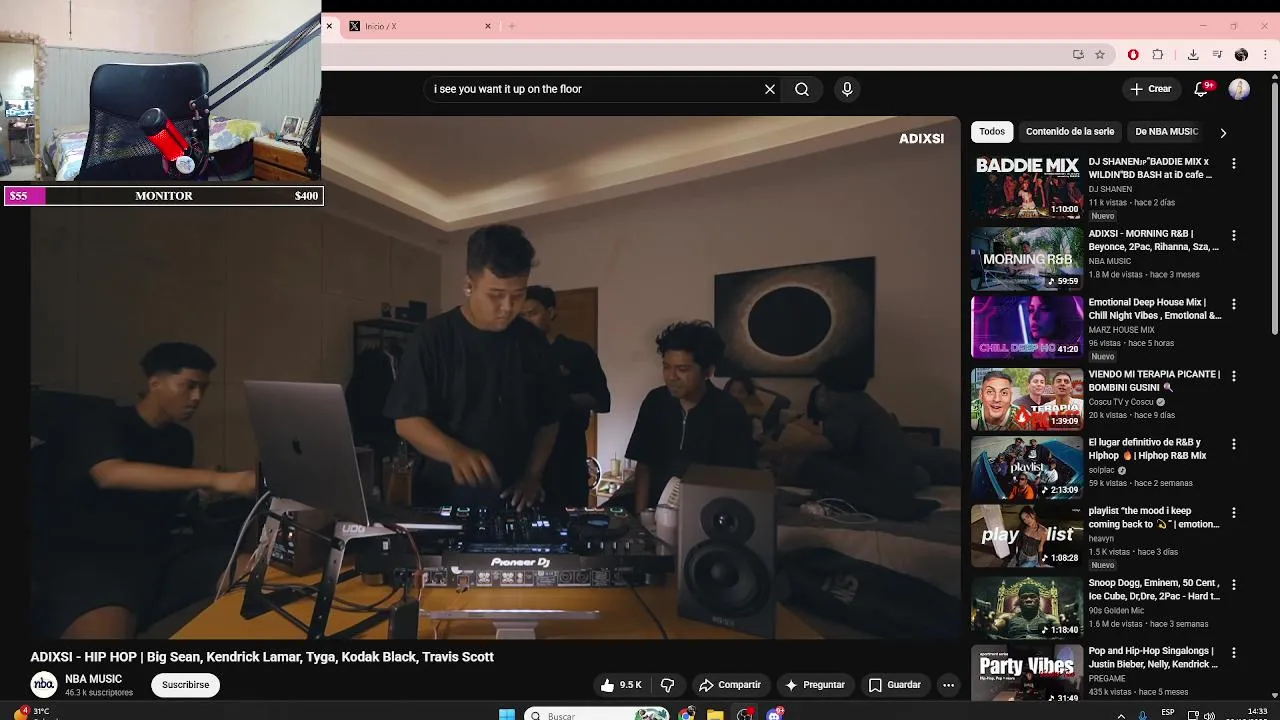Image resolution: width=1280 pixels, height=720 pixels.
Task: Open more actions ellipsis below the video
Action: point(948,685)
